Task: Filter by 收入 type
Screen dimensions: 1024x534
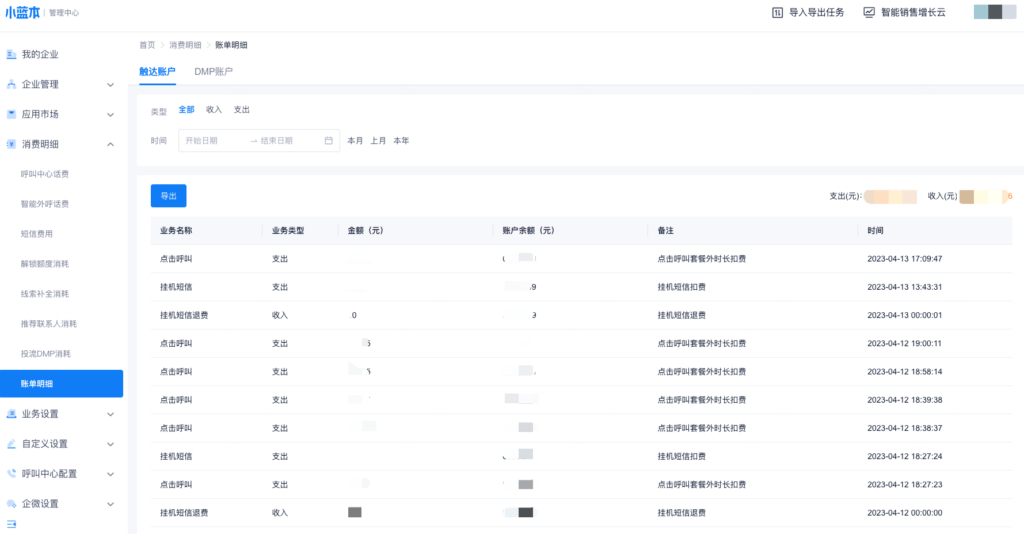Action: (214, 110)
